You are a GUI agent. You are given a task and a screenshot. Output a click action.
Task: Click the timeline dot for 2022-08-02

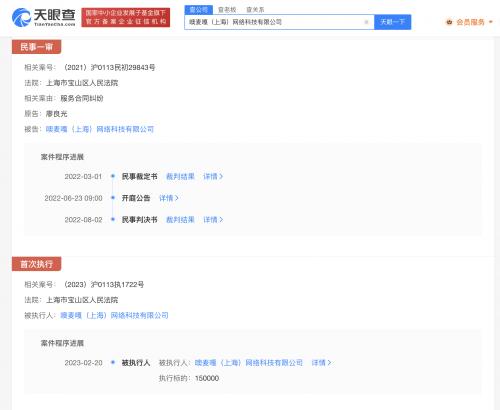(113, 219)
